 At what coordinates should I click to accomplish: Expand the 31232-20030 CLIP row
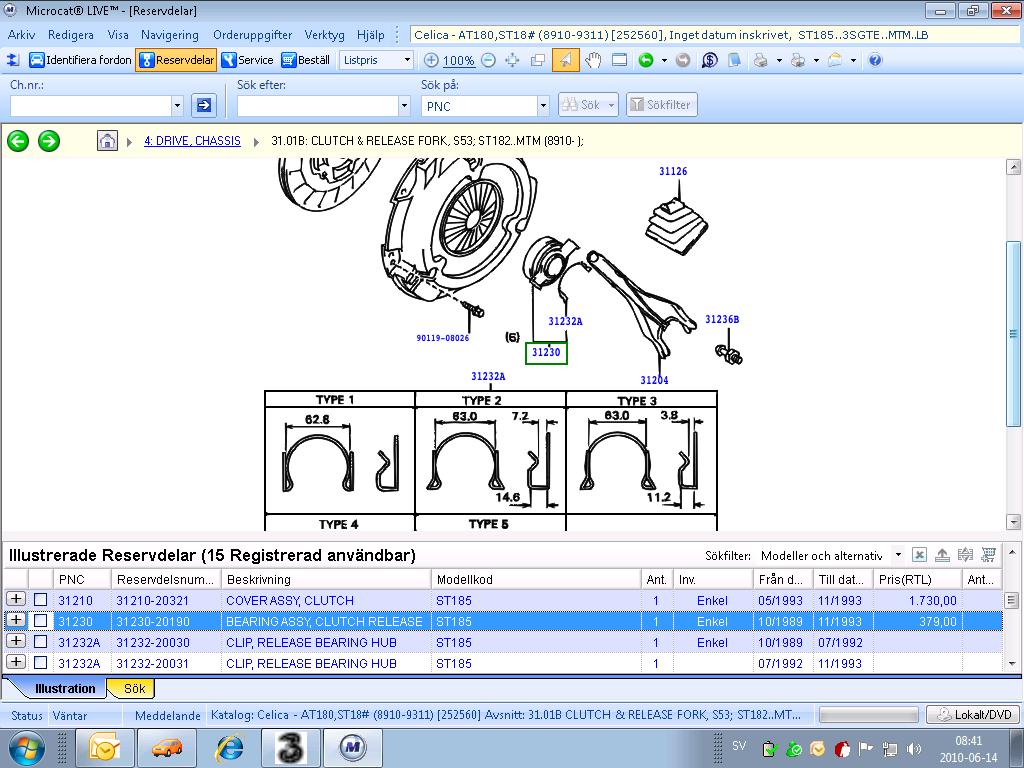click(x=16, y=641)
